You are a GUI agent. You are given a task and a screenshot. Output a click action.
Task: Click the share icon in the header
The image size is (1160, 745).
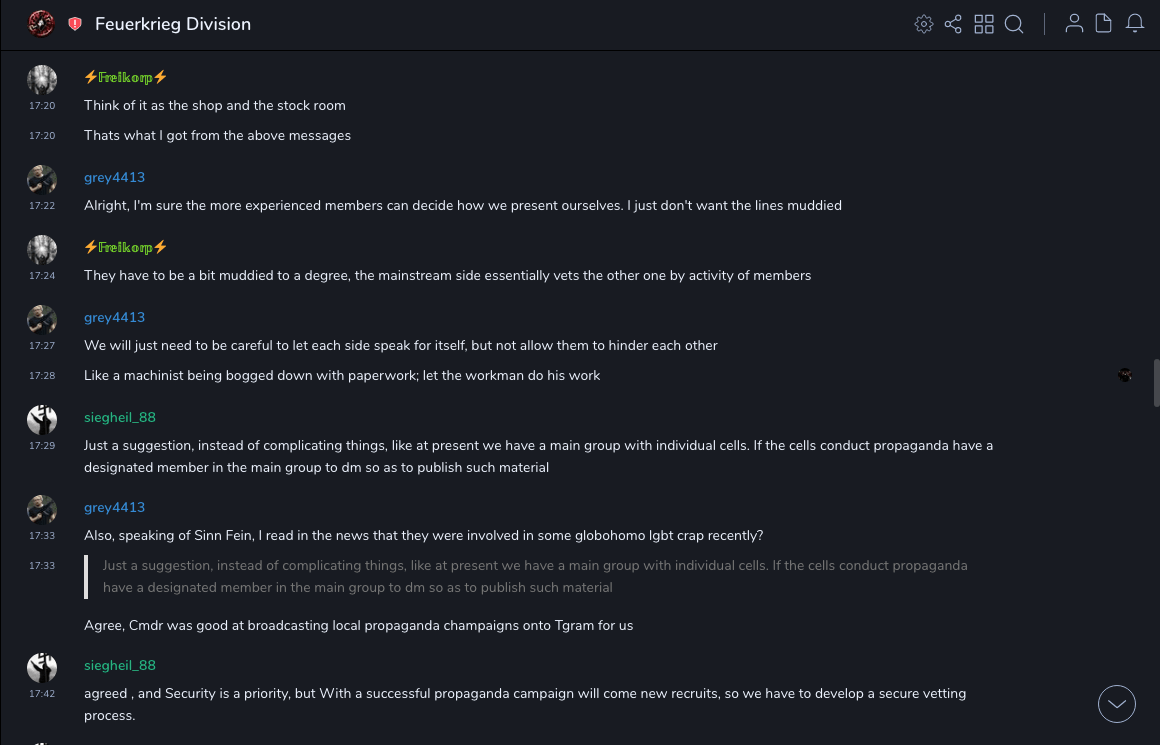[x=953, y=24]
